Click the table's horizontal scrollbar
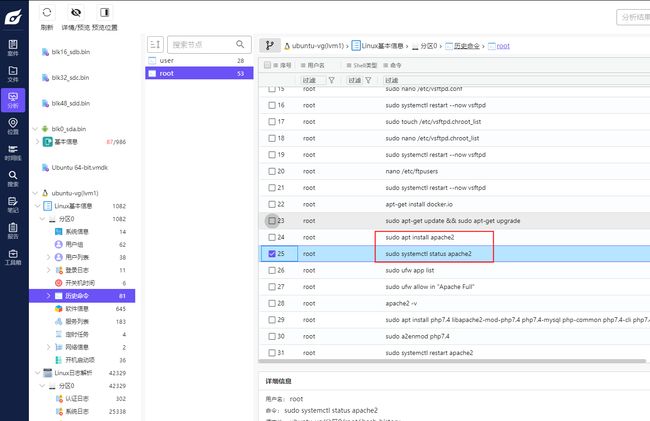This screenshot has width=650, height=421. [452, 361]
